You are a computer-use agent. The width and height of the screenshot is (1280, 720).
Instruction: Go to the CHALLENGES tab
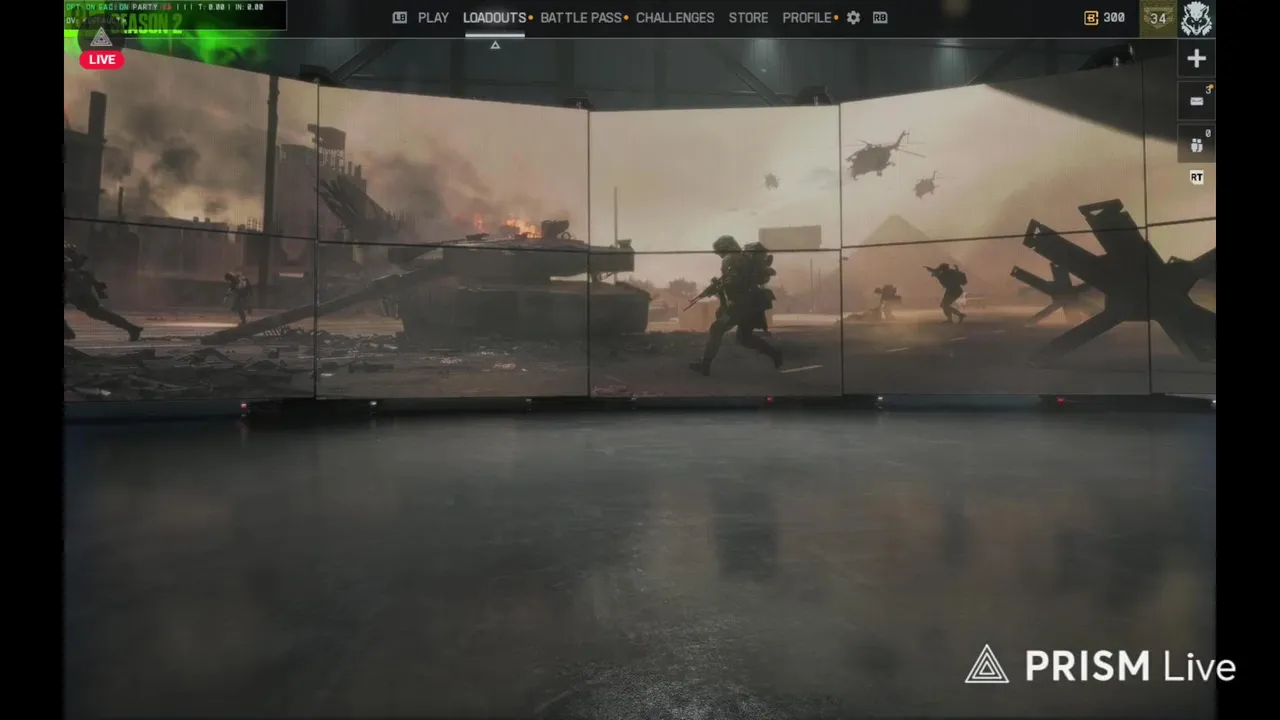[675, 18]
